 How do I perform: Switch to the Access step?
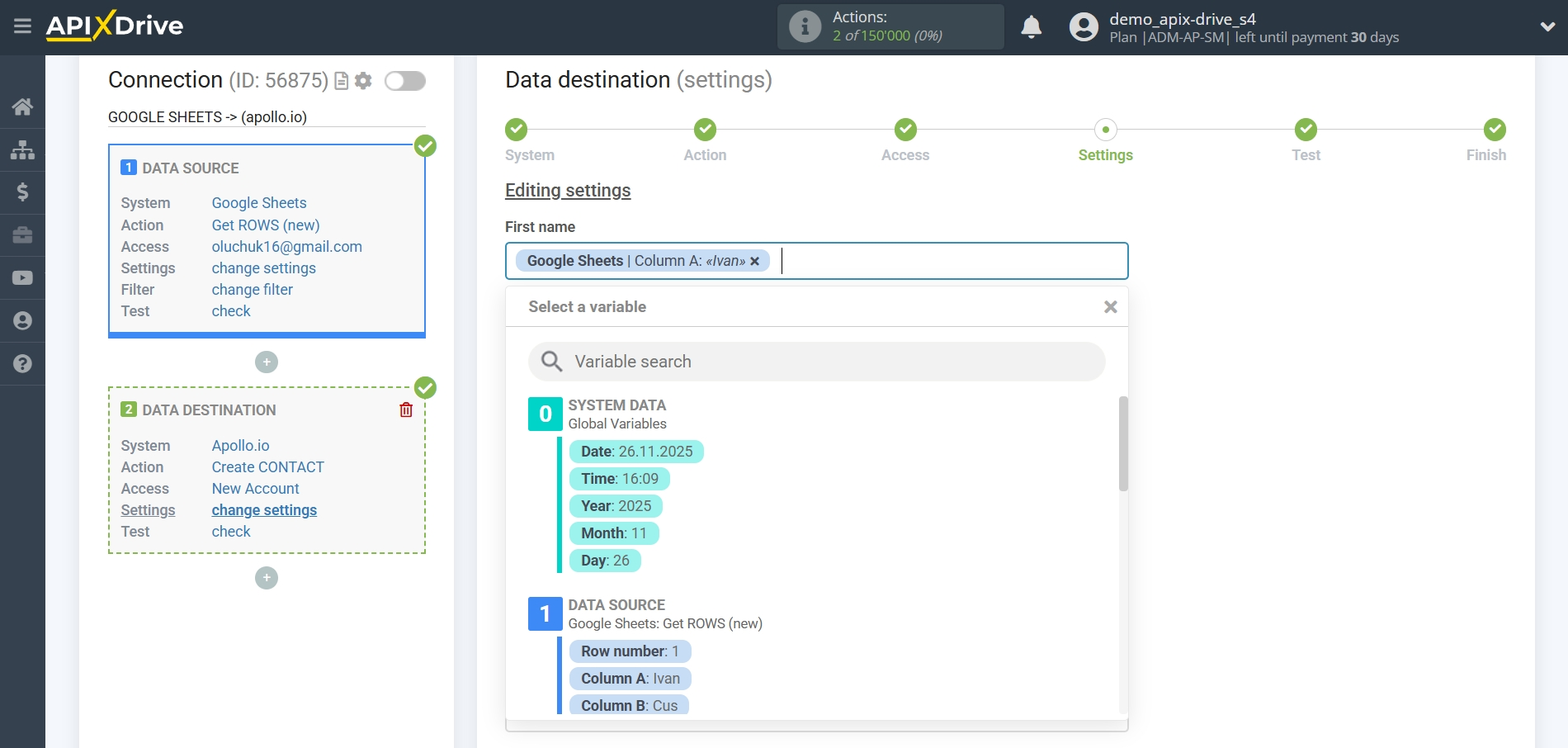click(x=904, y=140)
